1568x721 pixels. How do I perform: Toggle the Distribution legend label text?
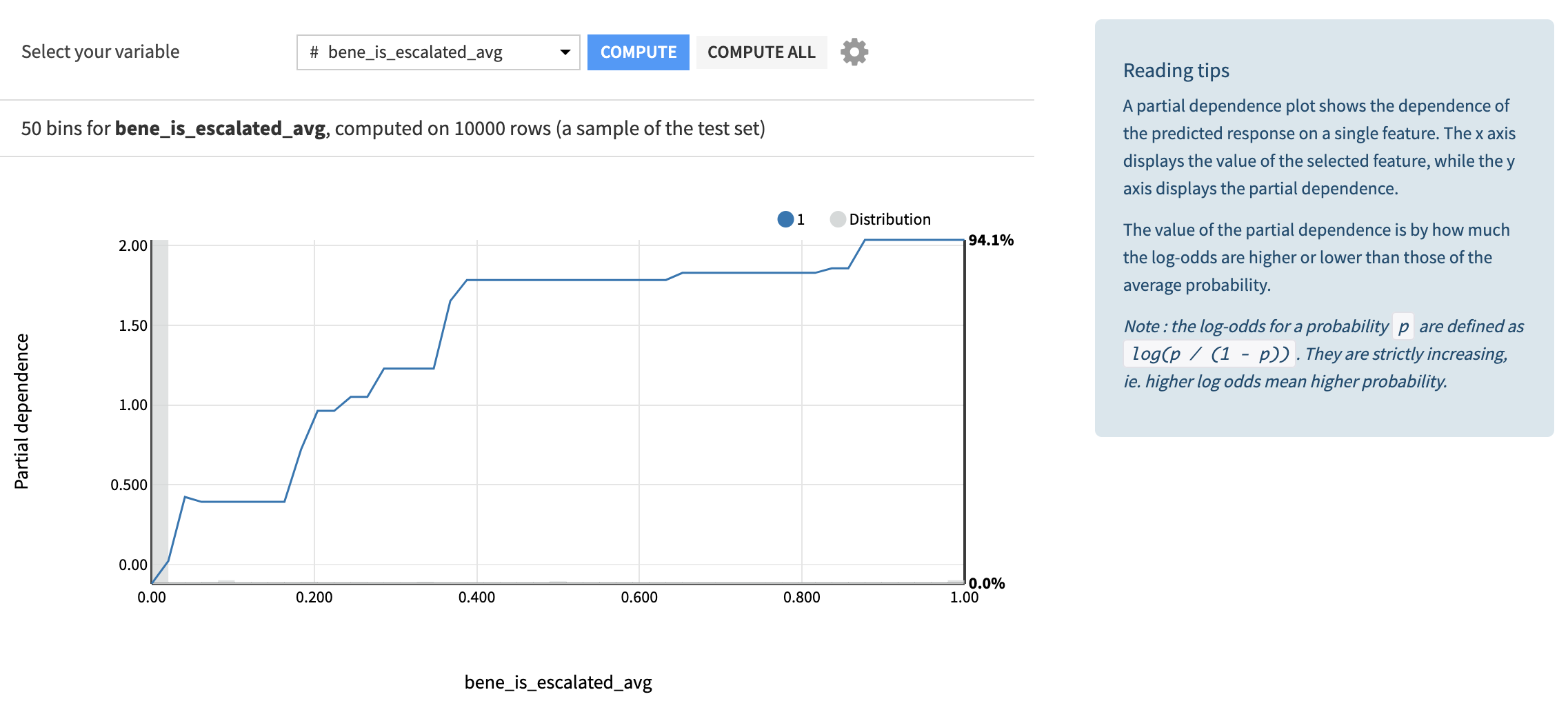coord(889,219)
